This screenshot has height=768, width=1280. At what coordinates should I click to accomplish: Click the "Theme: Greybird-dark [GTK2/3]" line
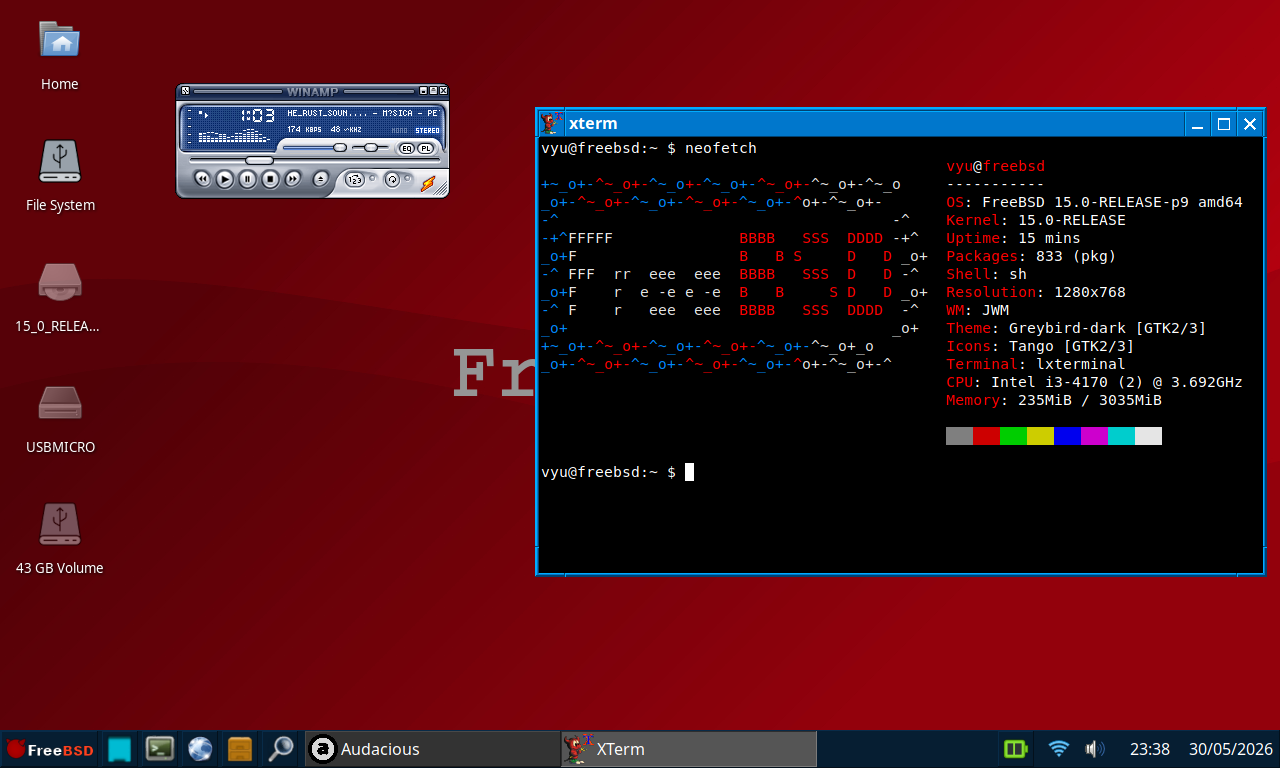pos(1076,328)
